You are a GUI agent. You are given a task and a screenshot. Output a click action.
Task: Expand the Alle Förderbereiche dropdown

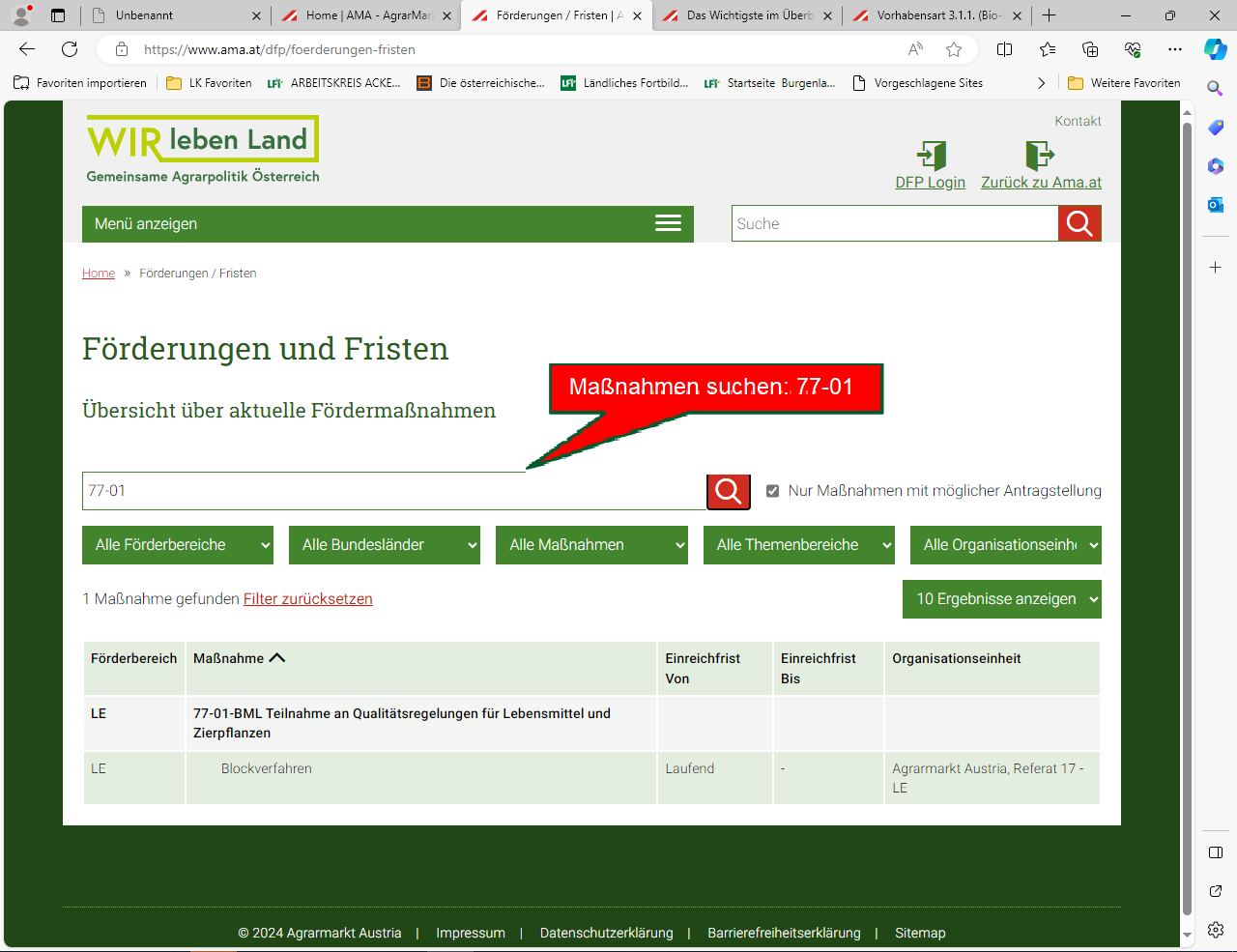[178, 545]
